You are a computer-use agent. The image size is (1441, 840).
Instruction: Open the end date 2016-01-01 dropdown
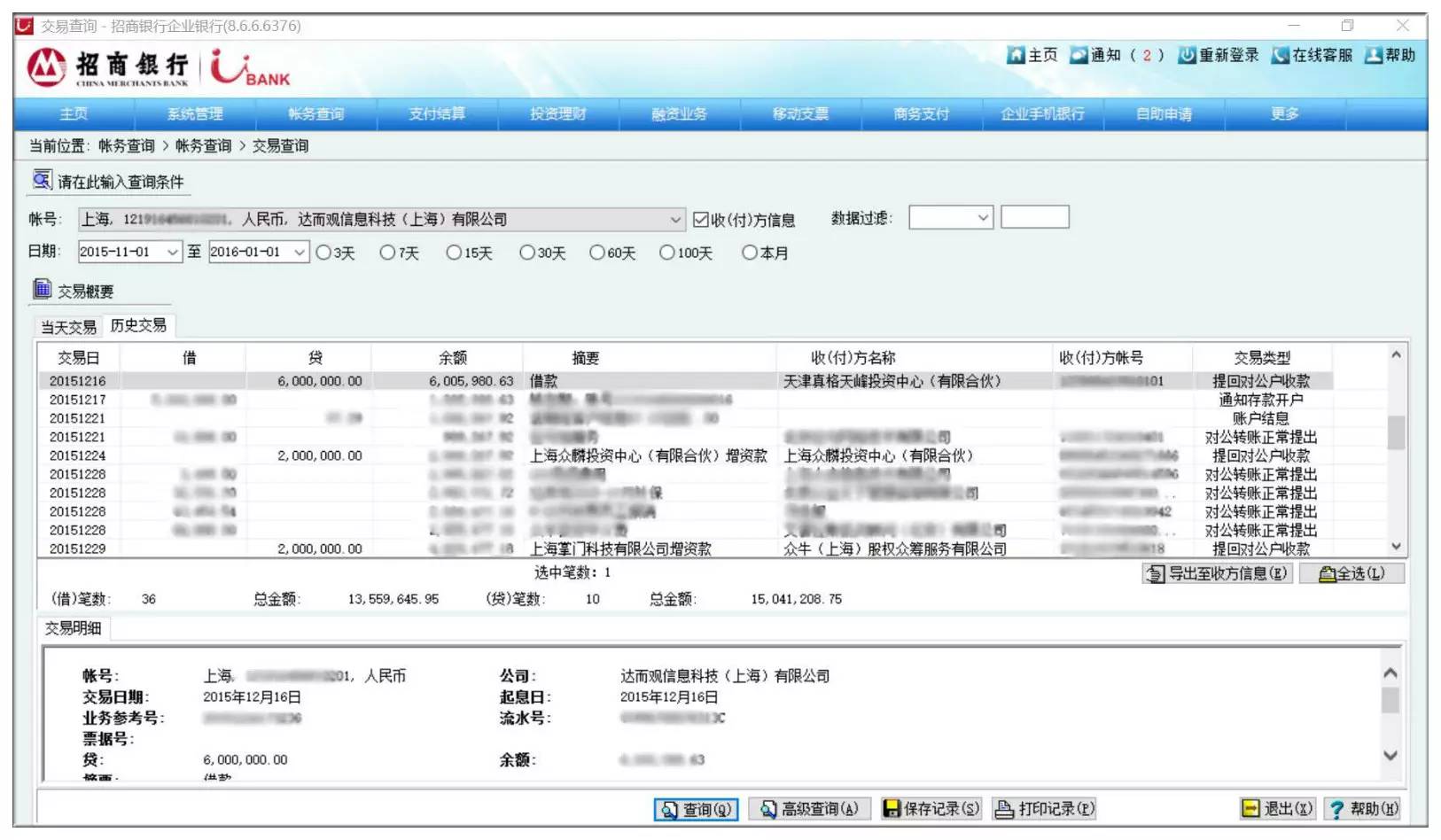(300, 252)
